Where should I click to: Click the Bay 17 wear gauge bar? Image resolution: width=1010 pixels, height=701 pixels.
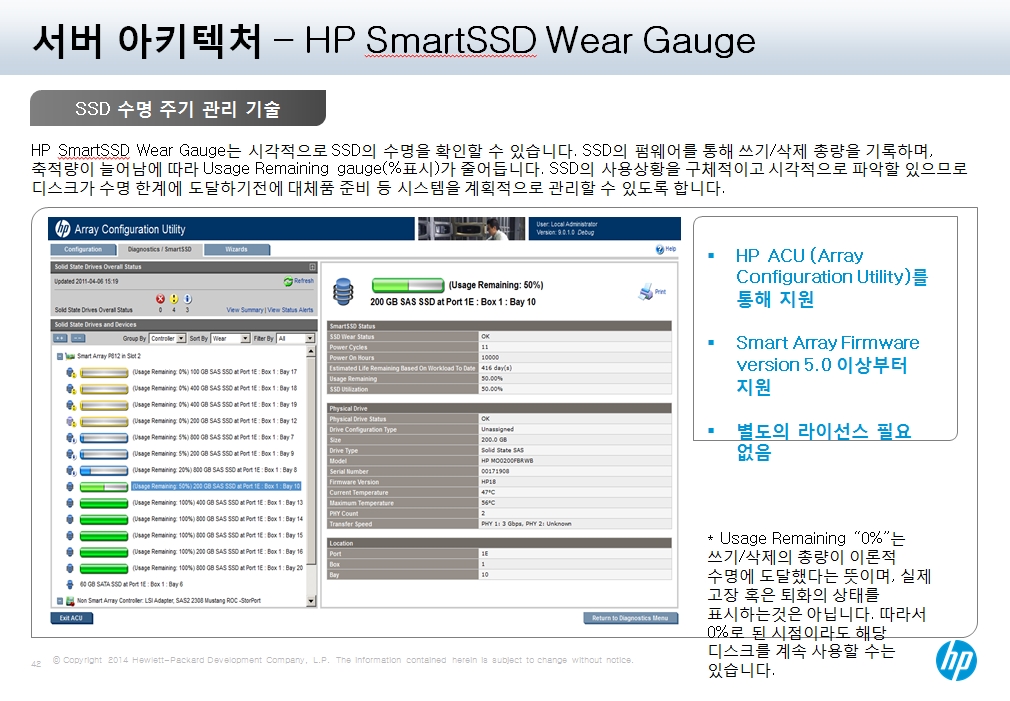pyautogui.click(x=104, y=372)
